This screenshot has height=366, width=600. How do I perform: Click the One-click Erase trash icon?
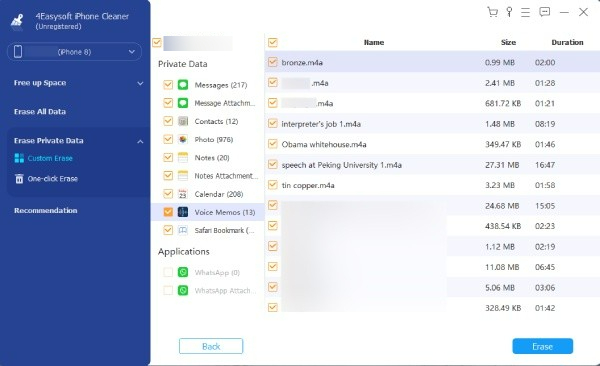19,178
